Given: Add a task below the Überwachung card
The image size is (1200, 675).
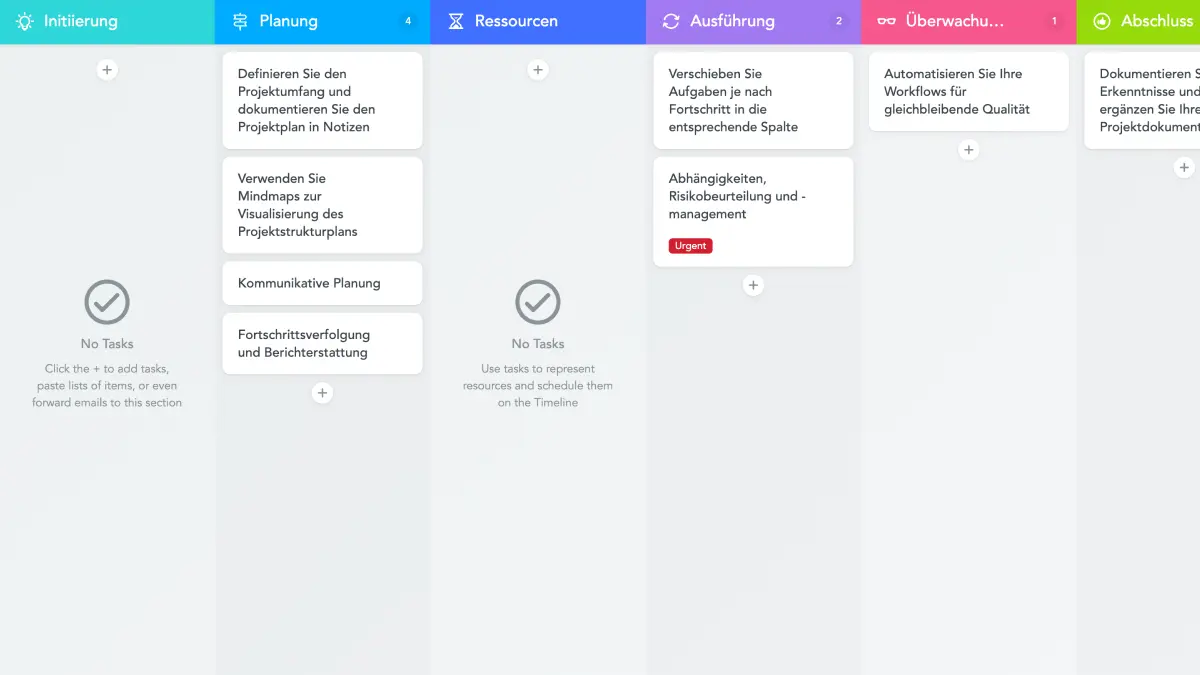Looking at the screenshot, I should (968, 150).
